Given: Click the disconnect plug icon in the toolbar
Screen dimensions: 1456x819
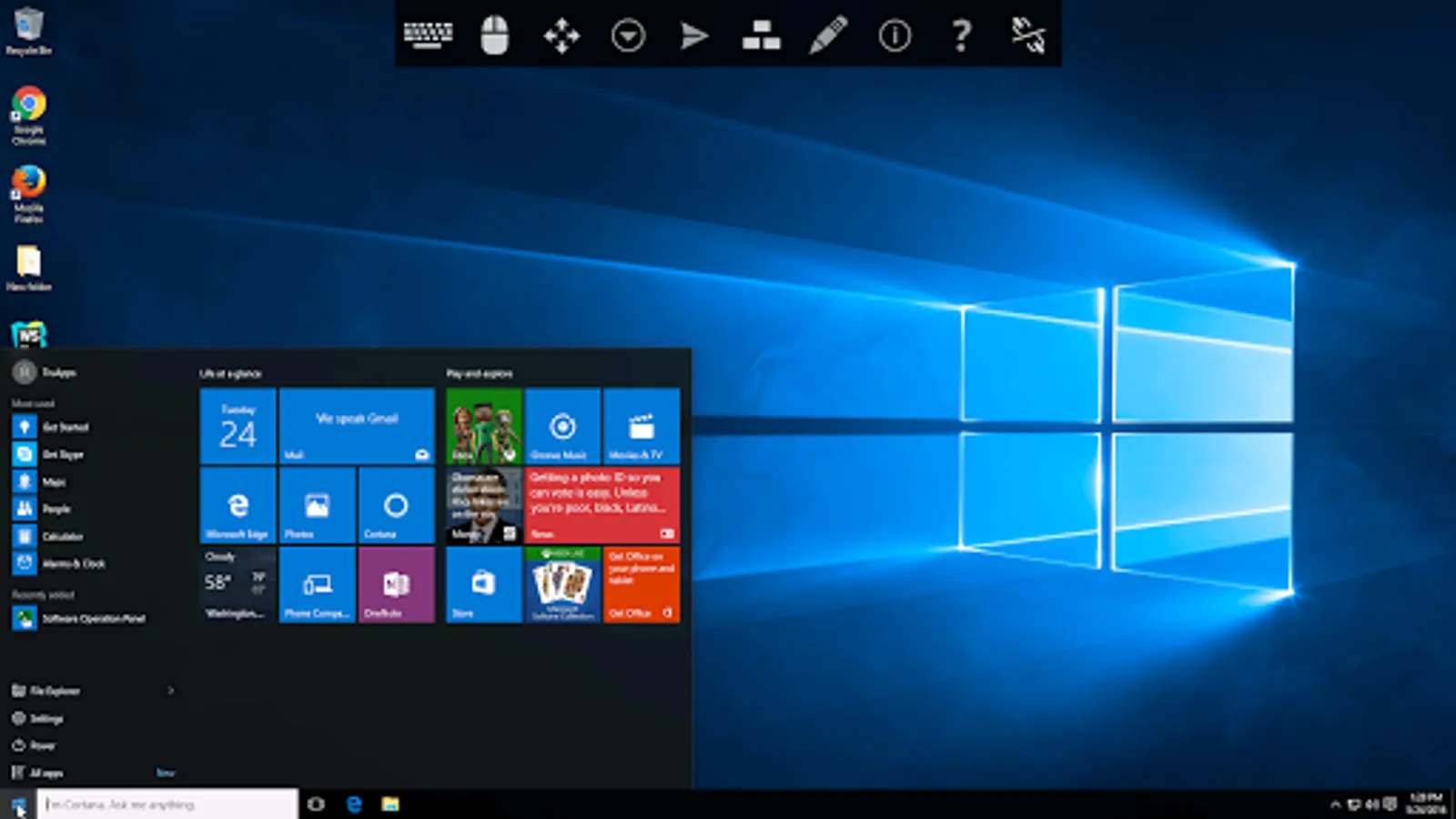Looking at the screenshot, I should click(x=1028, y=35).
